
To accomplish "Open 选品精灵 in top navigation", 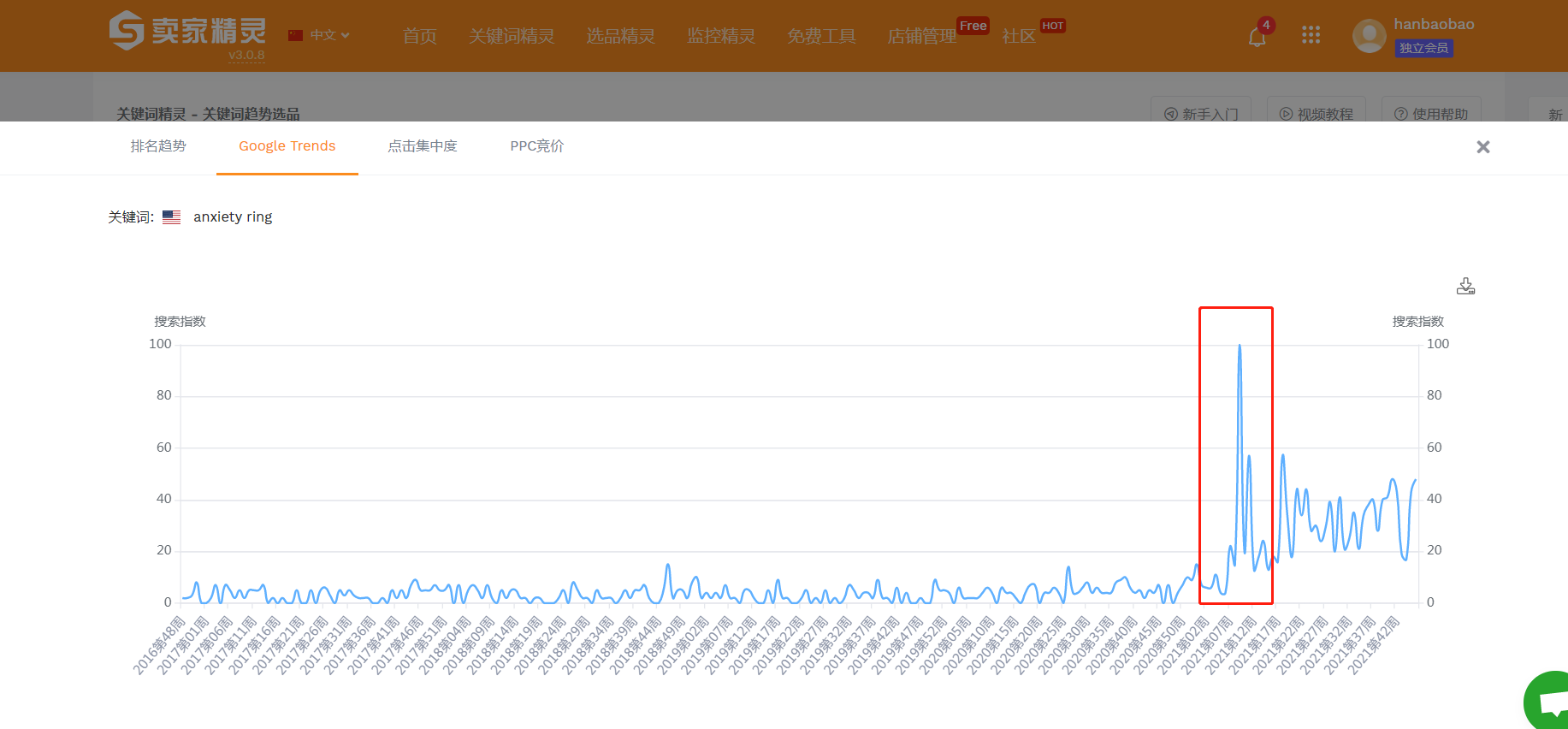I will [x=620, y=36].
